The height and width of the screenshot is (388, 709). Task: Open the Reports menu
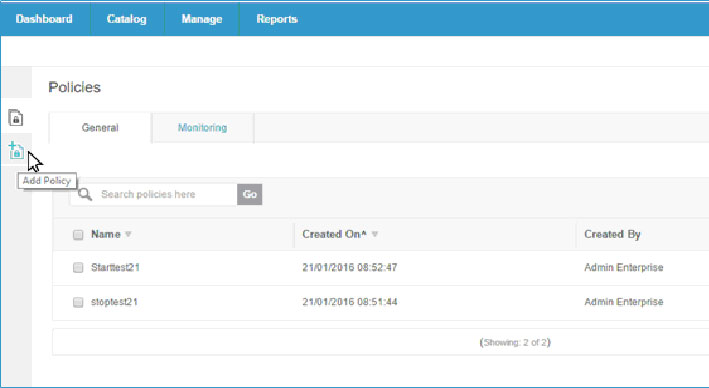(x=277, y=19)
